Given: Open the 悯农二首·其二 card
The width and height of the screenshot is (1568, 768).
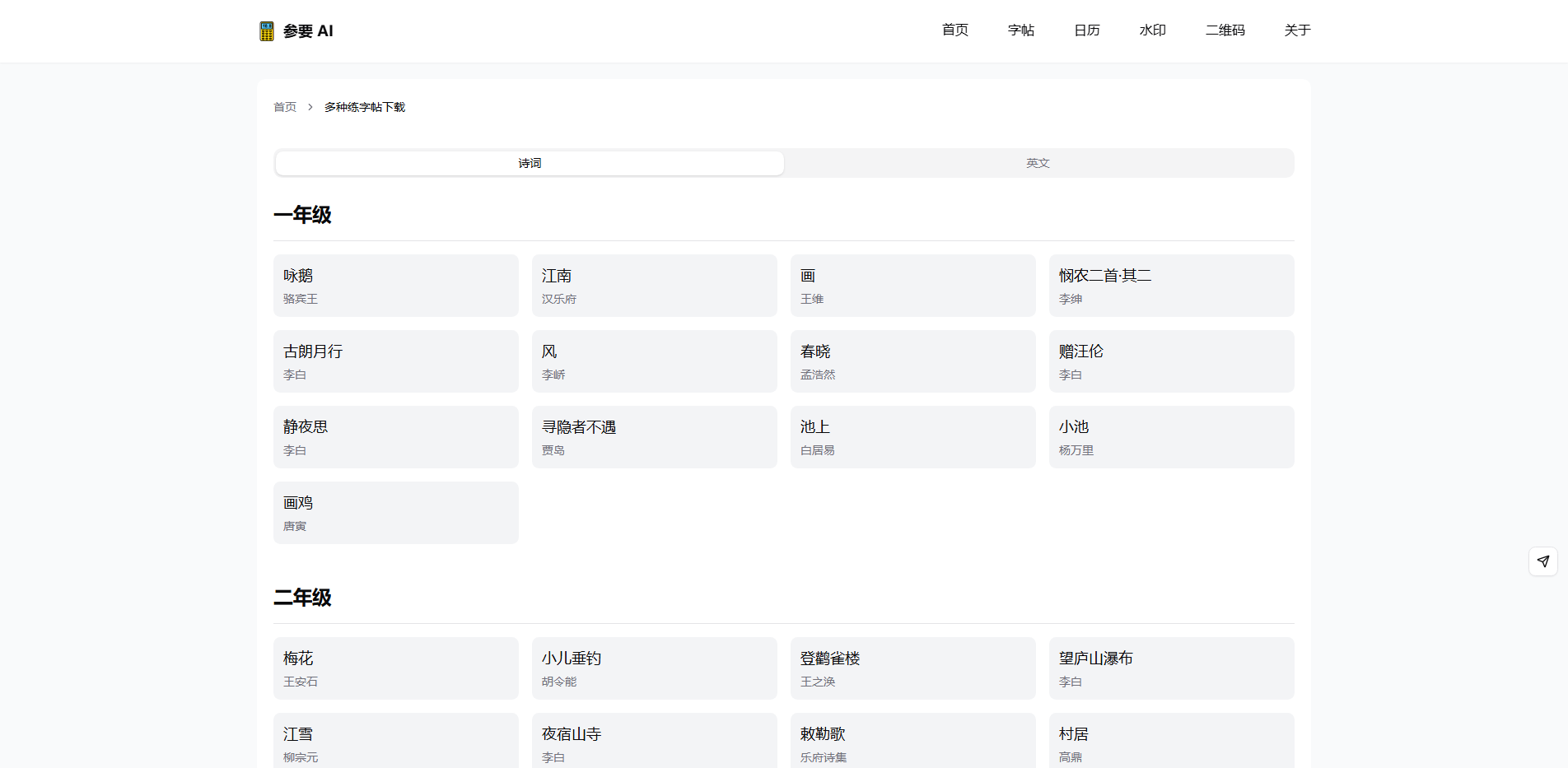Looking at the screenshot, I should [x=1171, y=285].
